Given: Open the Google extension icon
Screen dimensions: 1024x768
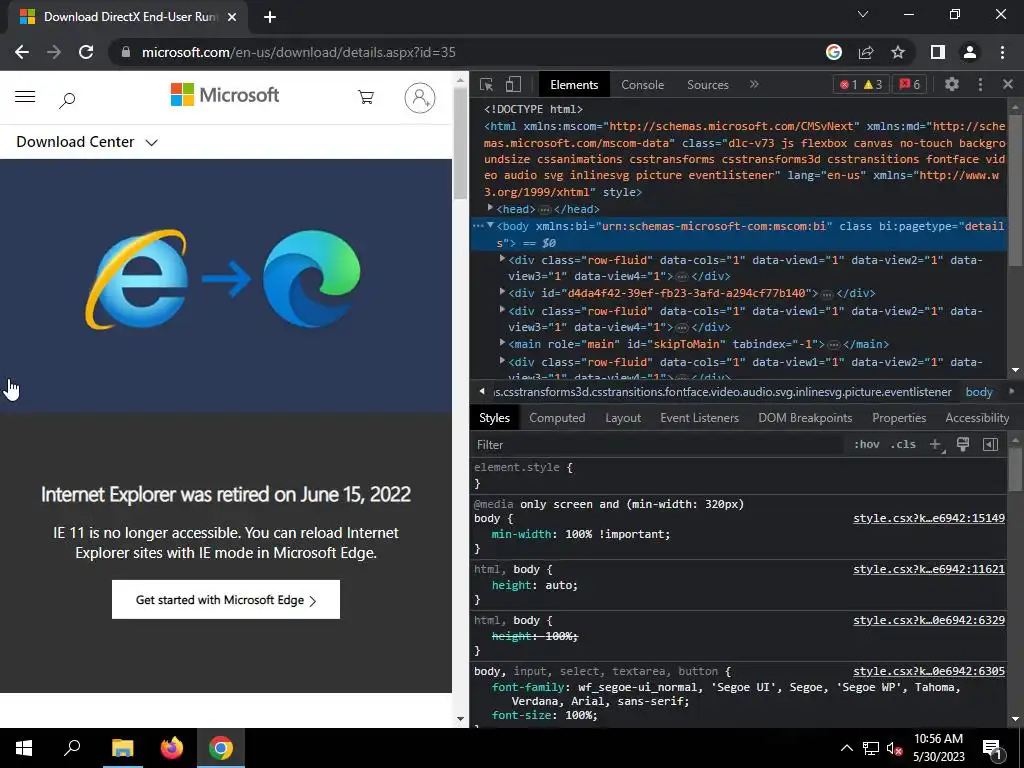Looking at the screenshot, I should 834,52.
